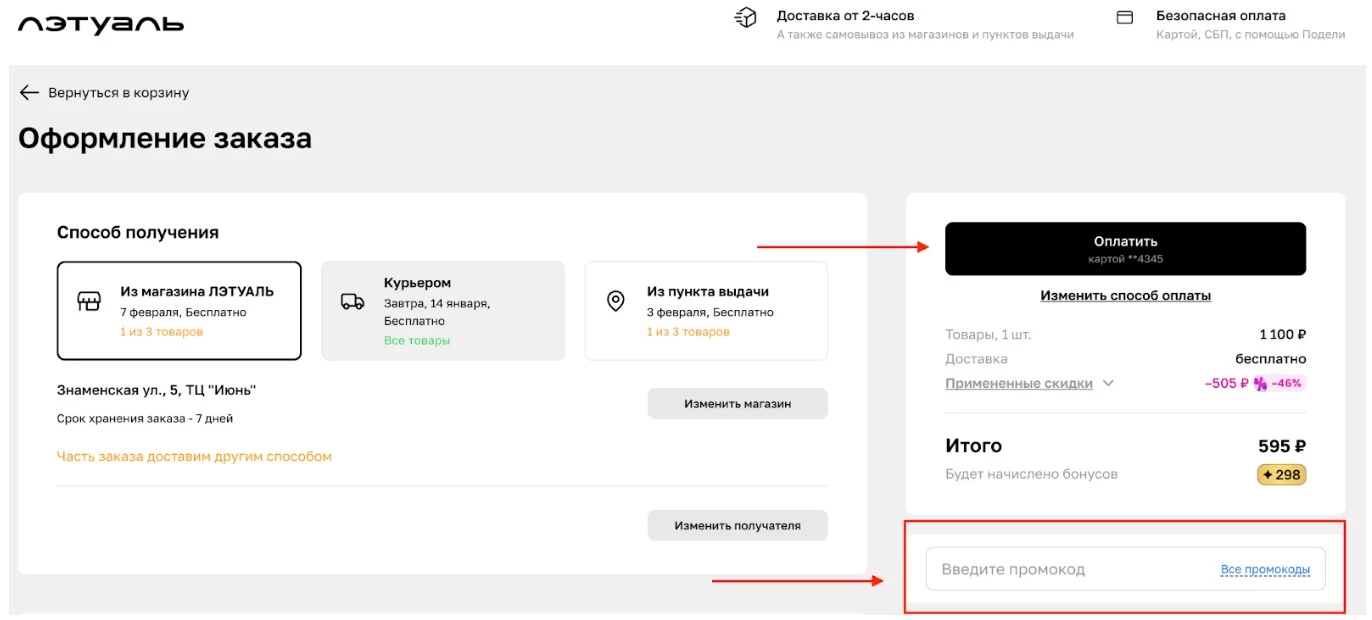1372x620 pixels.
Task: Click the truck icon in Курьером card
Action: click(x=351, y=302)
